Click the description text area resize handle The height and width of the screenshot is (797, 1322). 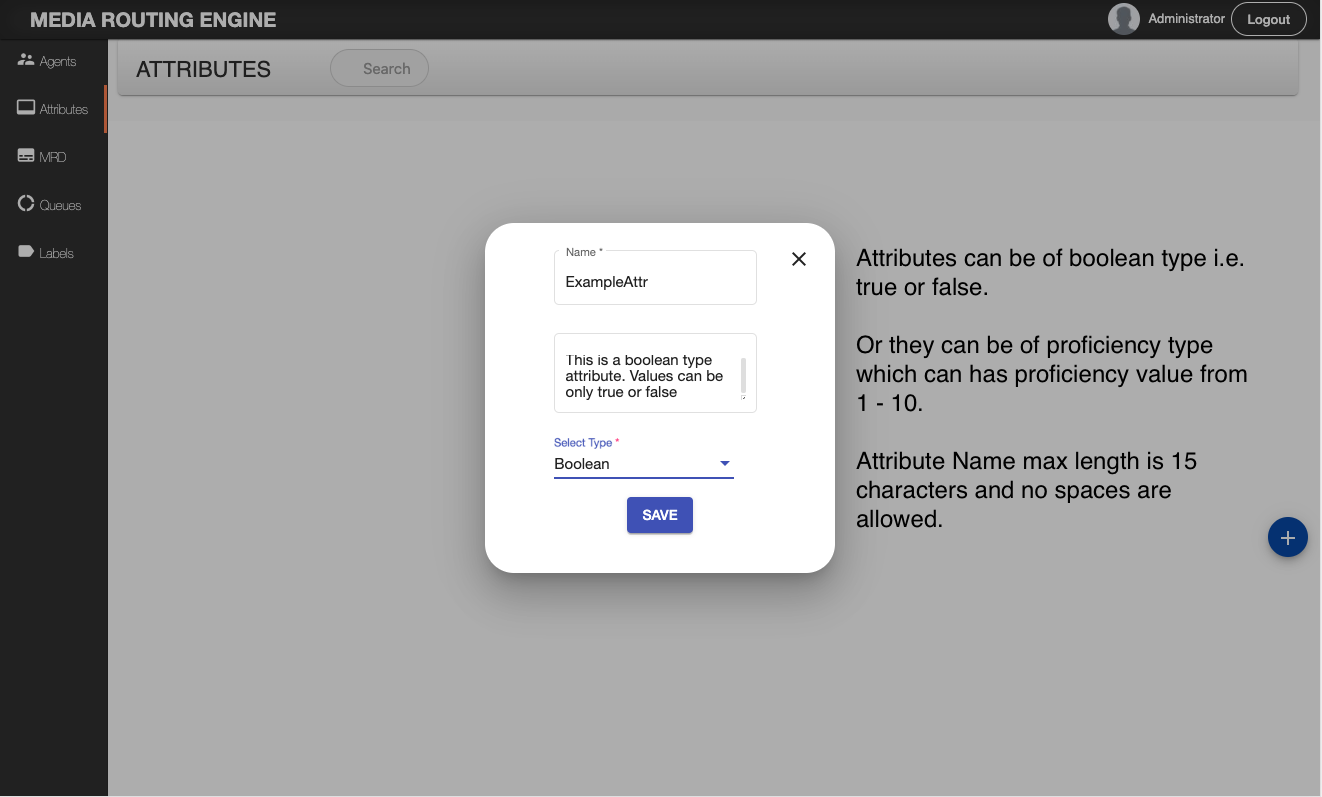pos(743,397)
